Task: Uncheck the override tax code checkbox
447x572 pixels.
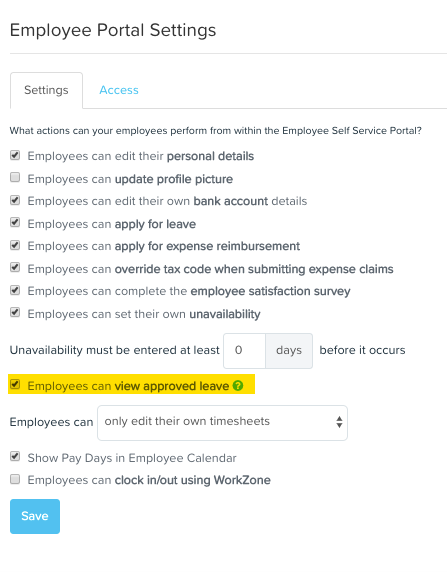Action: 15,268
